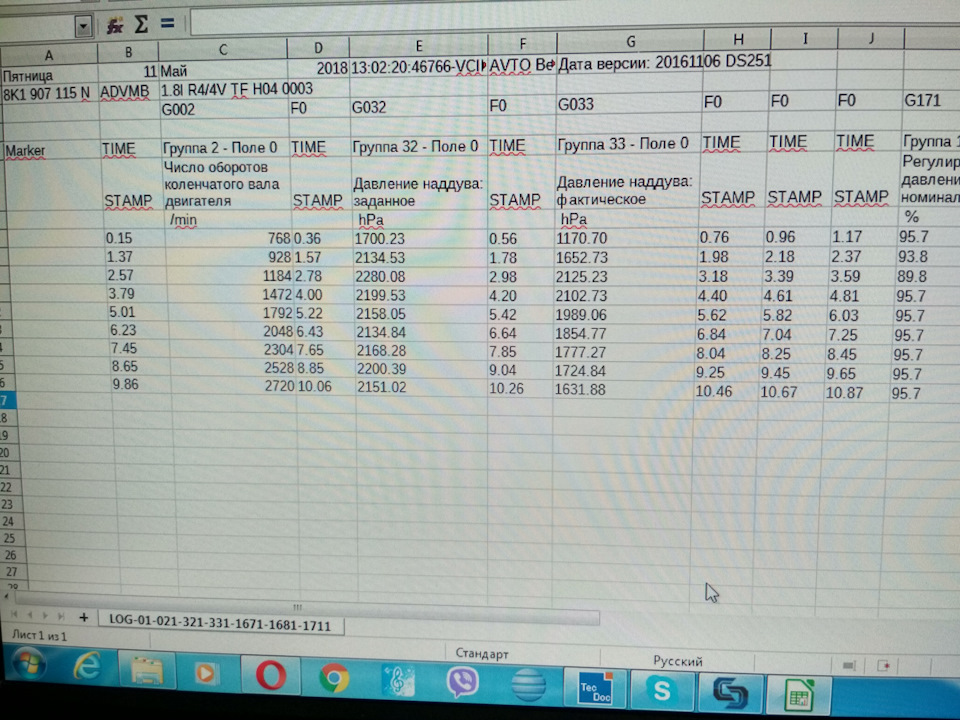
Task: Switch to LibreOffice Calc taskbar icon
Action: click(799, 693)
